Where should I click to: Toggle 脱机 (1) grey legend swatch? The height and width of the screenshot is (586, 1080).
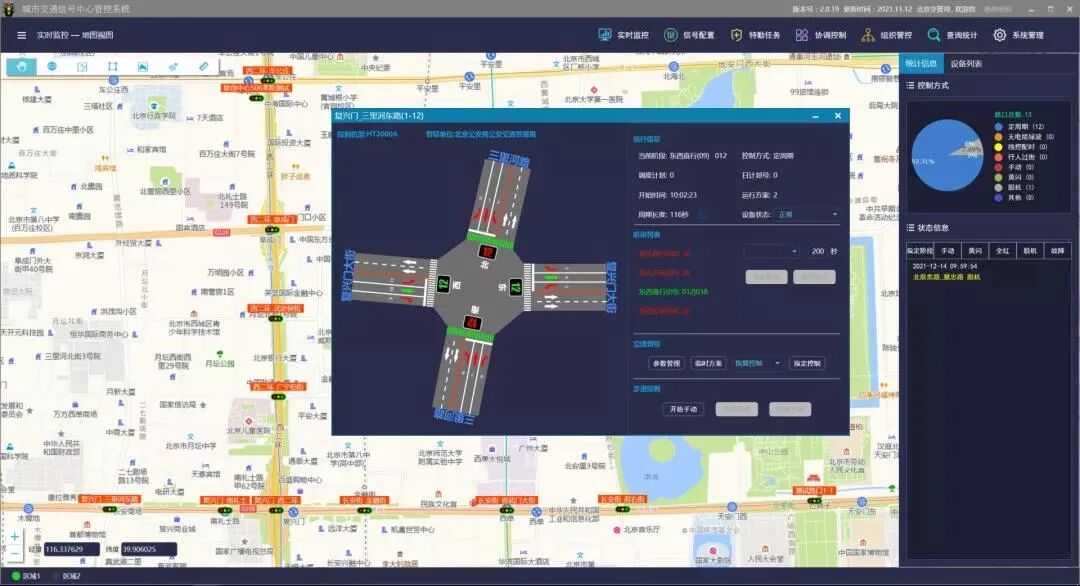[998, 187]
